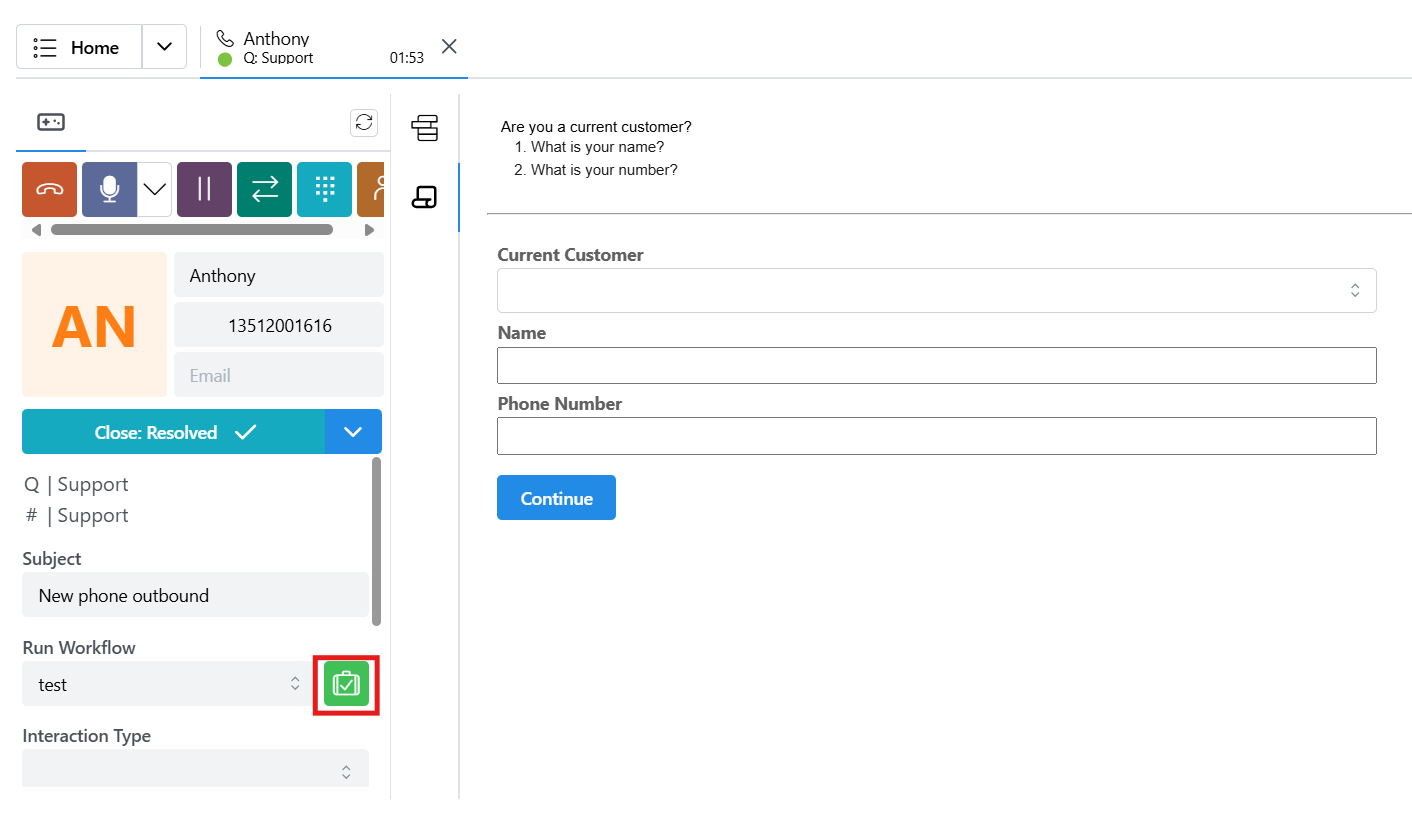Click the phone number 13512001616 field
This screenshot has height=815, width=1412.
coord(279,325)
